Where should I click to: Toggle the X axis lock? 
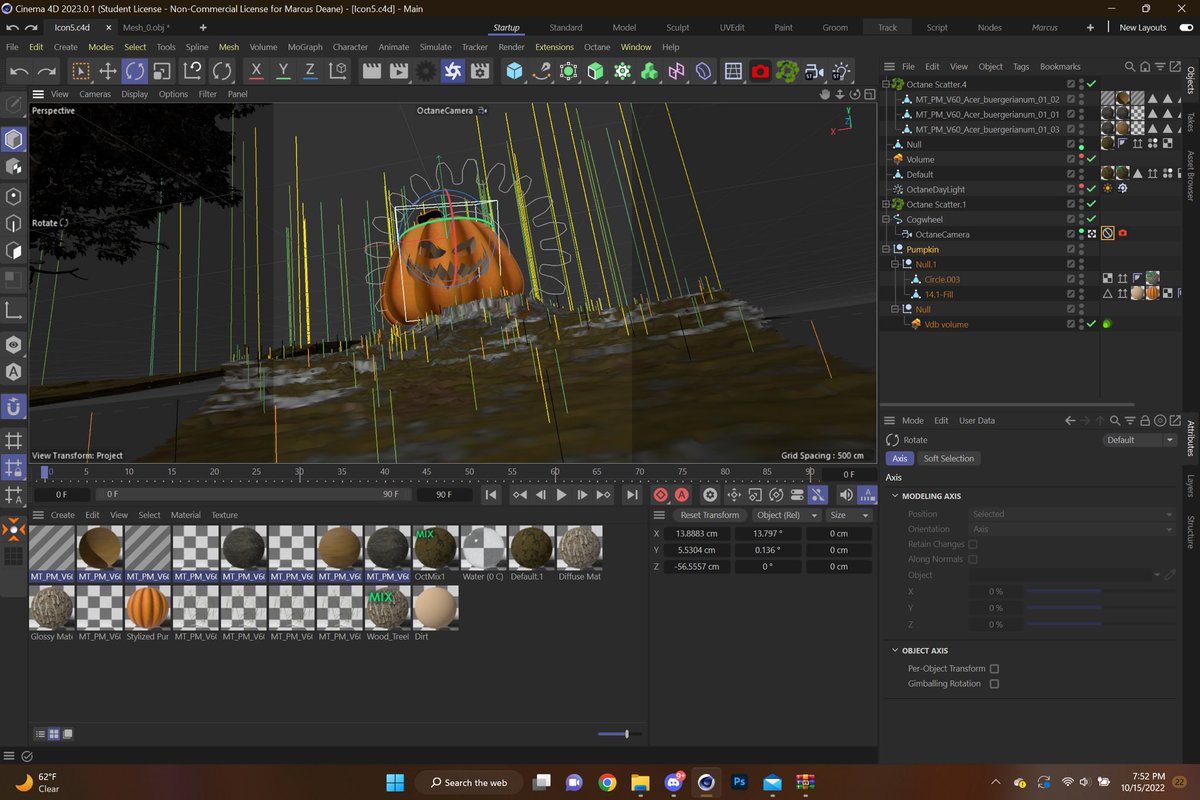(256, 71)
